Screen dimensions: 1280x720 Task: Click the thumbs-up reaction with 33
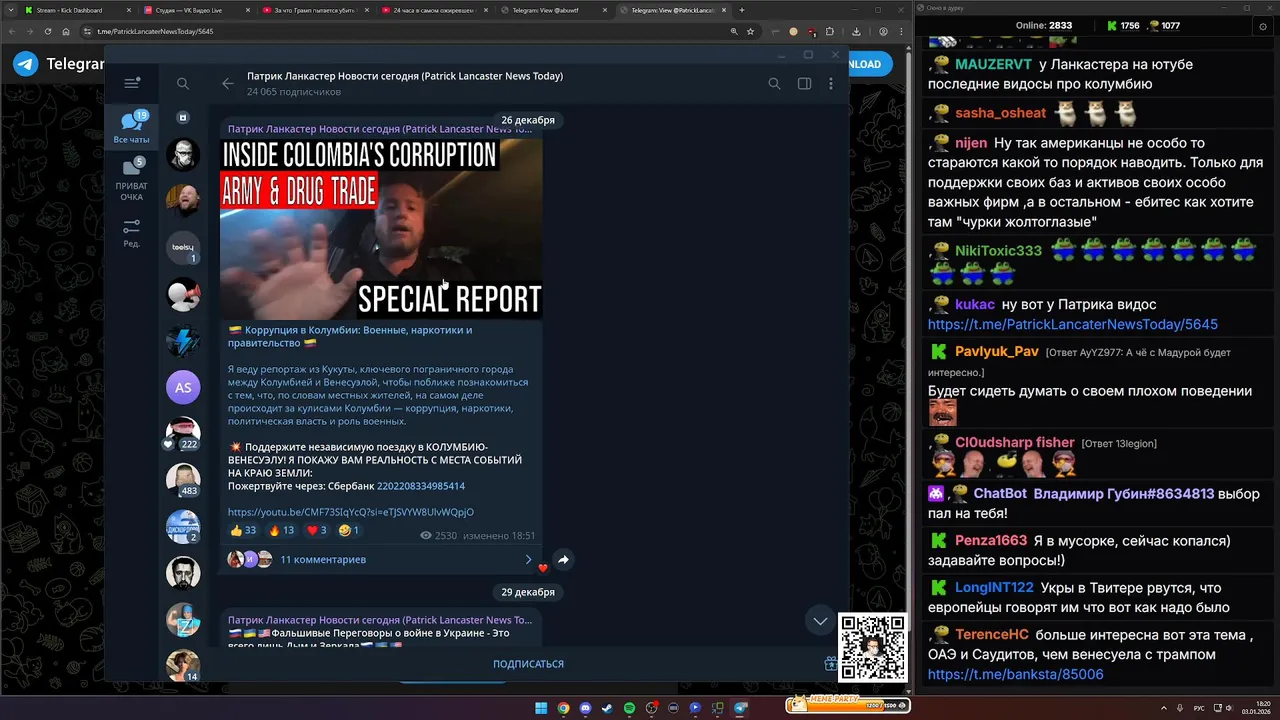point(243,530)
